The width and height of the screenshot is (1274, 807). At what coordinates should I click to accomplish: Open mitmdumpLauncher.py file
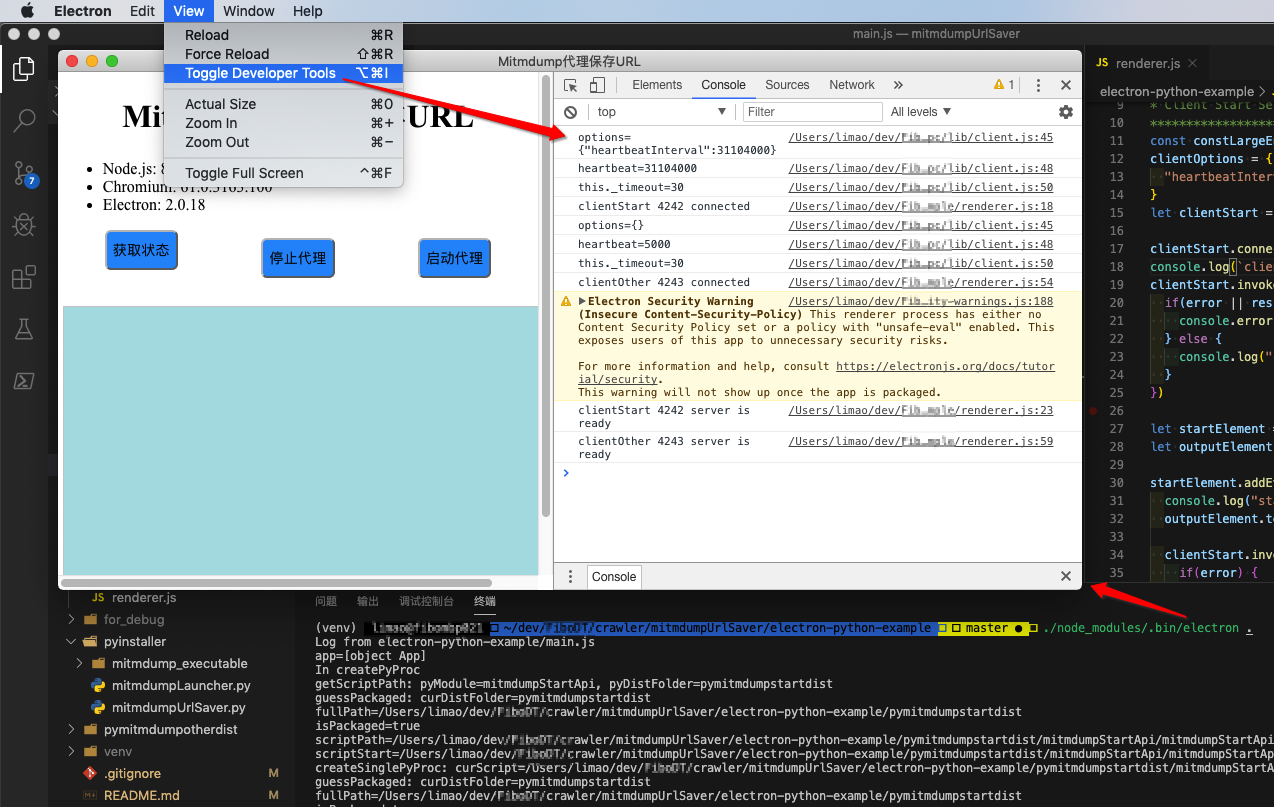[x=181, y=685]
